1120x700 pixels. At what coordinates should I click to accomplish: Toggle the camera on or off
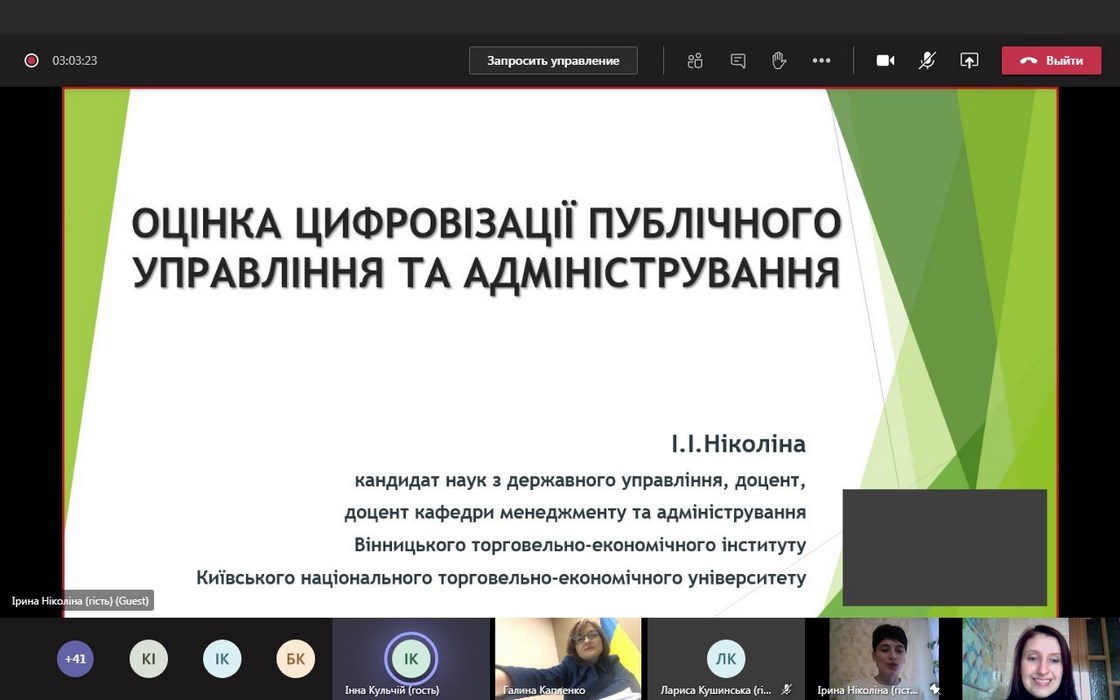pos(885,61)
